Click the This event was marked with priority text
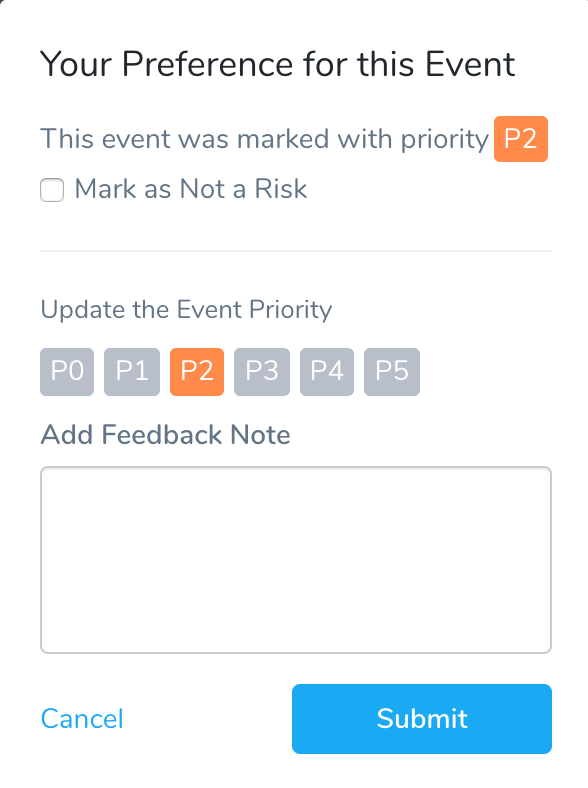This screenshot has height=788, width=588. (x=264, y=139)
